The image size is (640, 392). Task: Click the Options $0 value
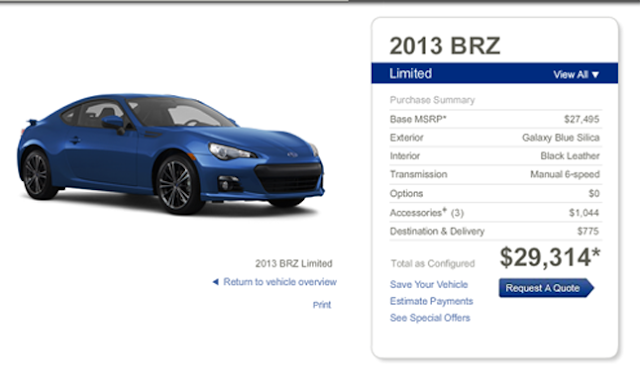(x=594, y=194)
